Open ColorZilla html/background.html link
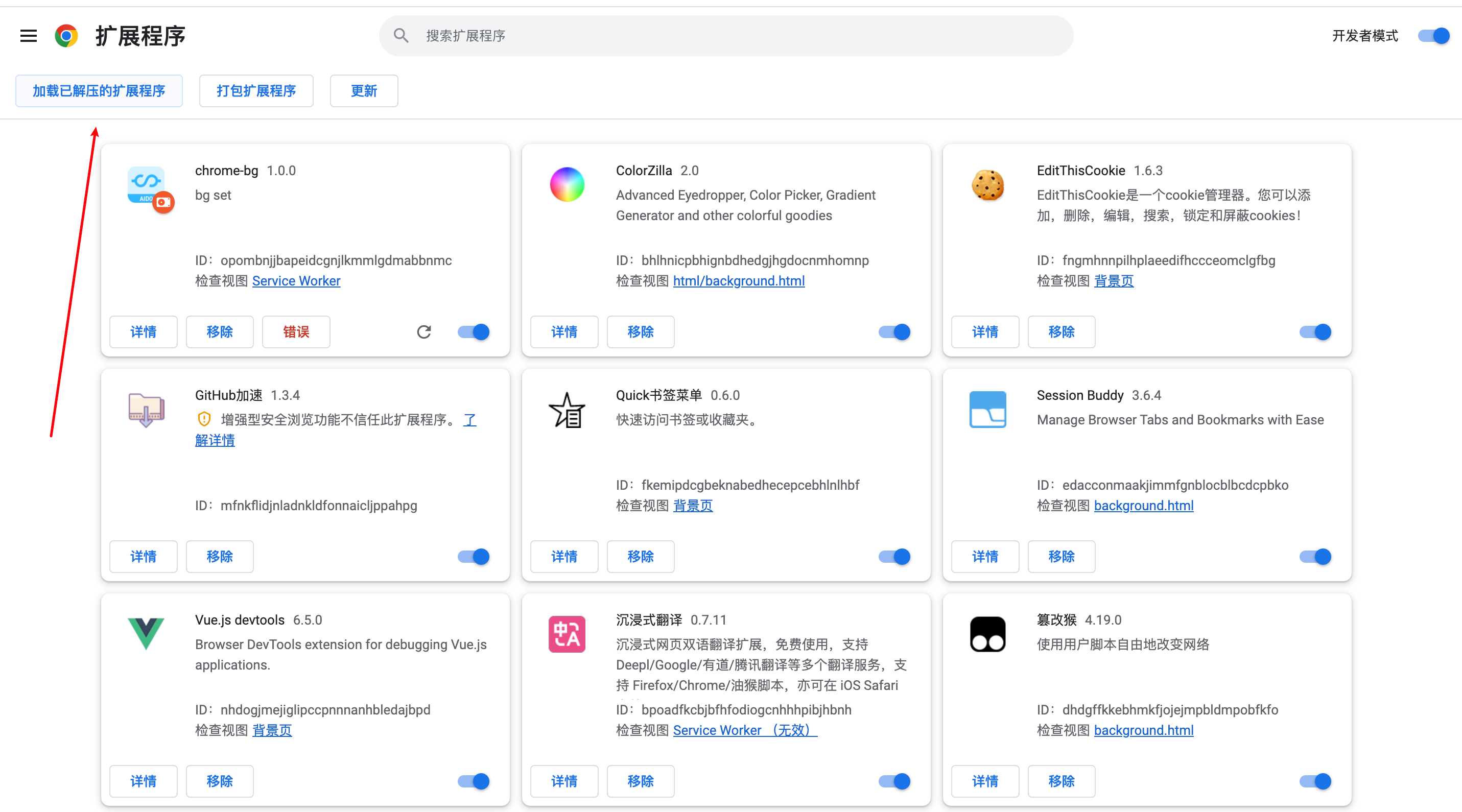 738,281
